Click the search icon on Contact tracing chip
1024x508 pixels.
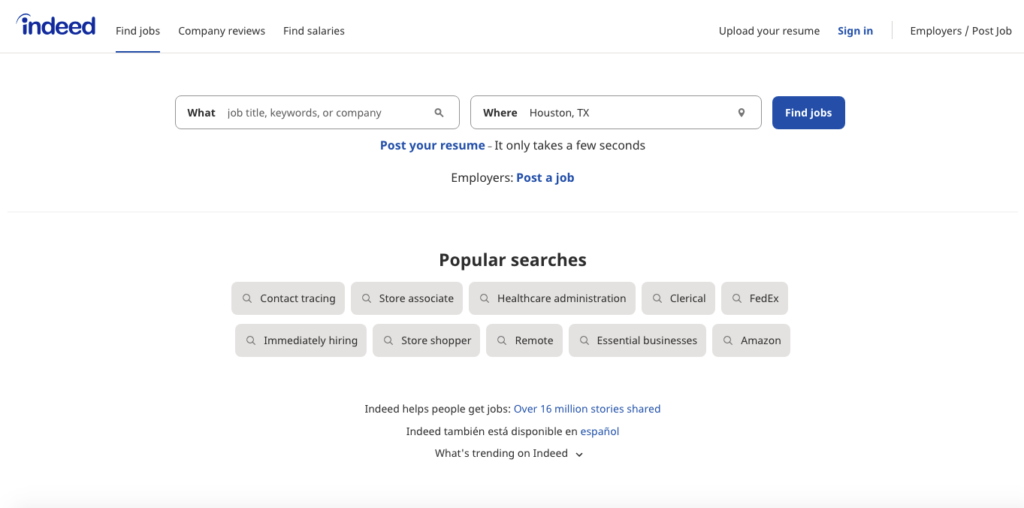(x=247, y=299)
